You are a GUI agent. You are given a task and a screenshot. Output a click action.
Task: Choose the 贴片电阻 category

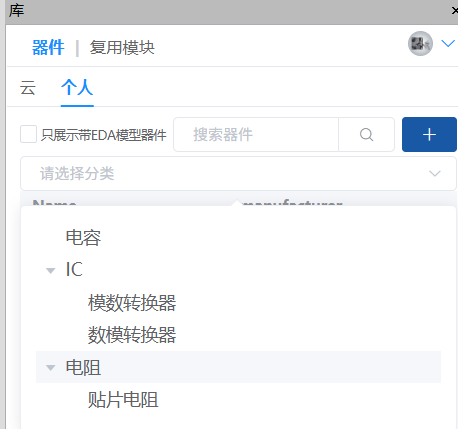click(123, 400)
